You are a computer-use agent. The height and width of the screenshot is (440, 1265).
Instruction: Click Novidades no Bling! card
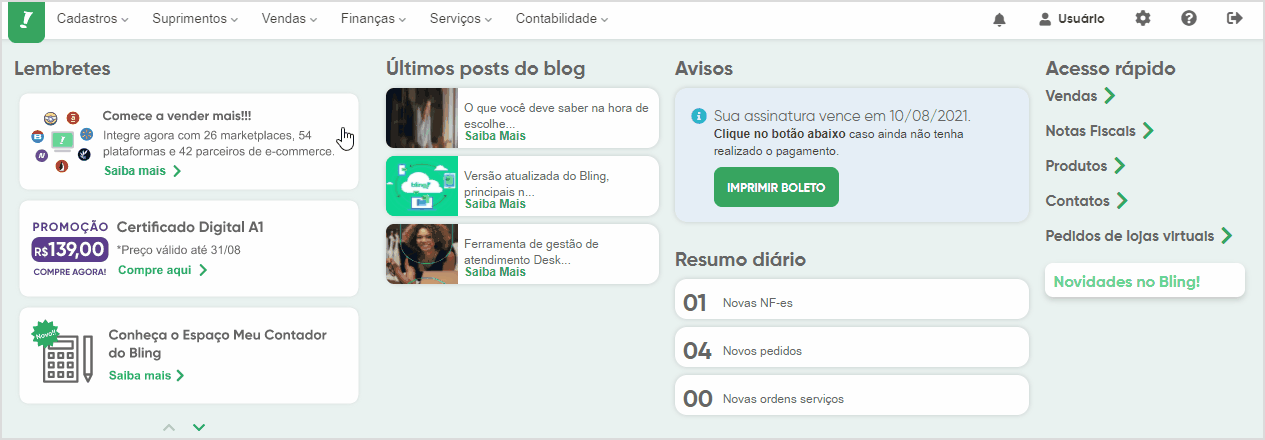(x=1144, y=281)
